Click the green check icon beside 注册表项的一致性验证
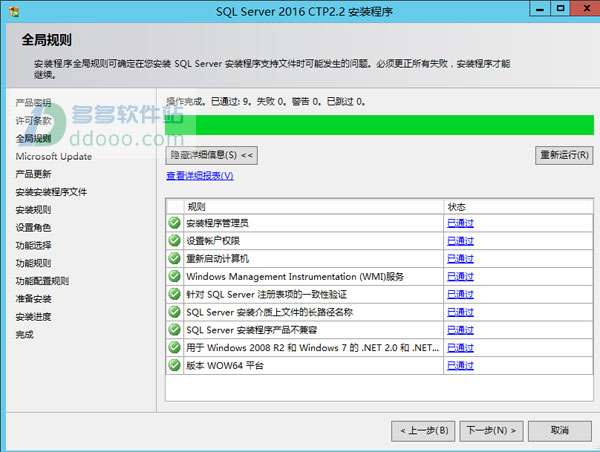 tap(174, 294)
